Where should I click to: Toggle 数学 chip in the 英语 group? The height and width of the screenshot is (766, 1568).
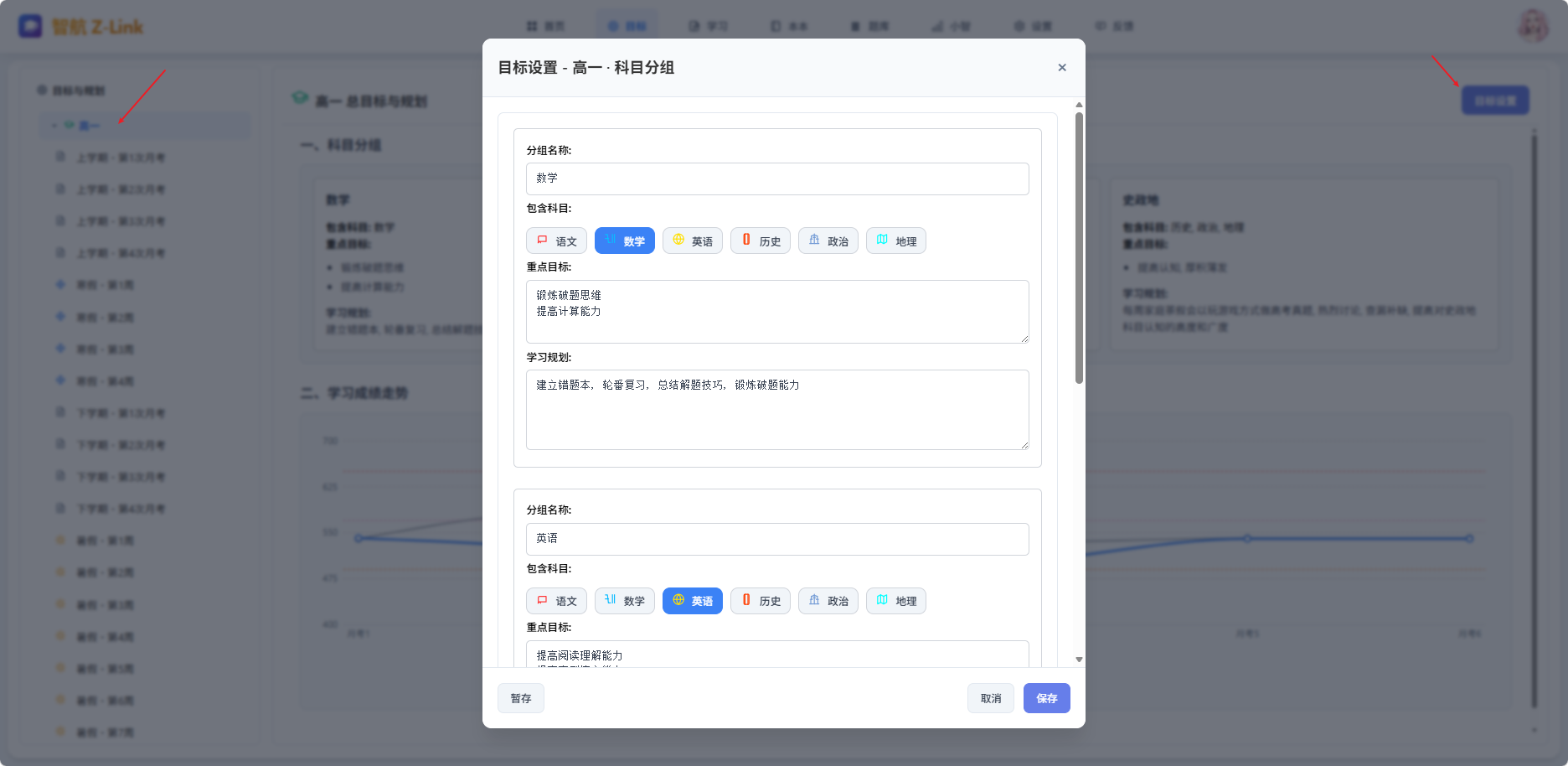click(x=625, y=601)
